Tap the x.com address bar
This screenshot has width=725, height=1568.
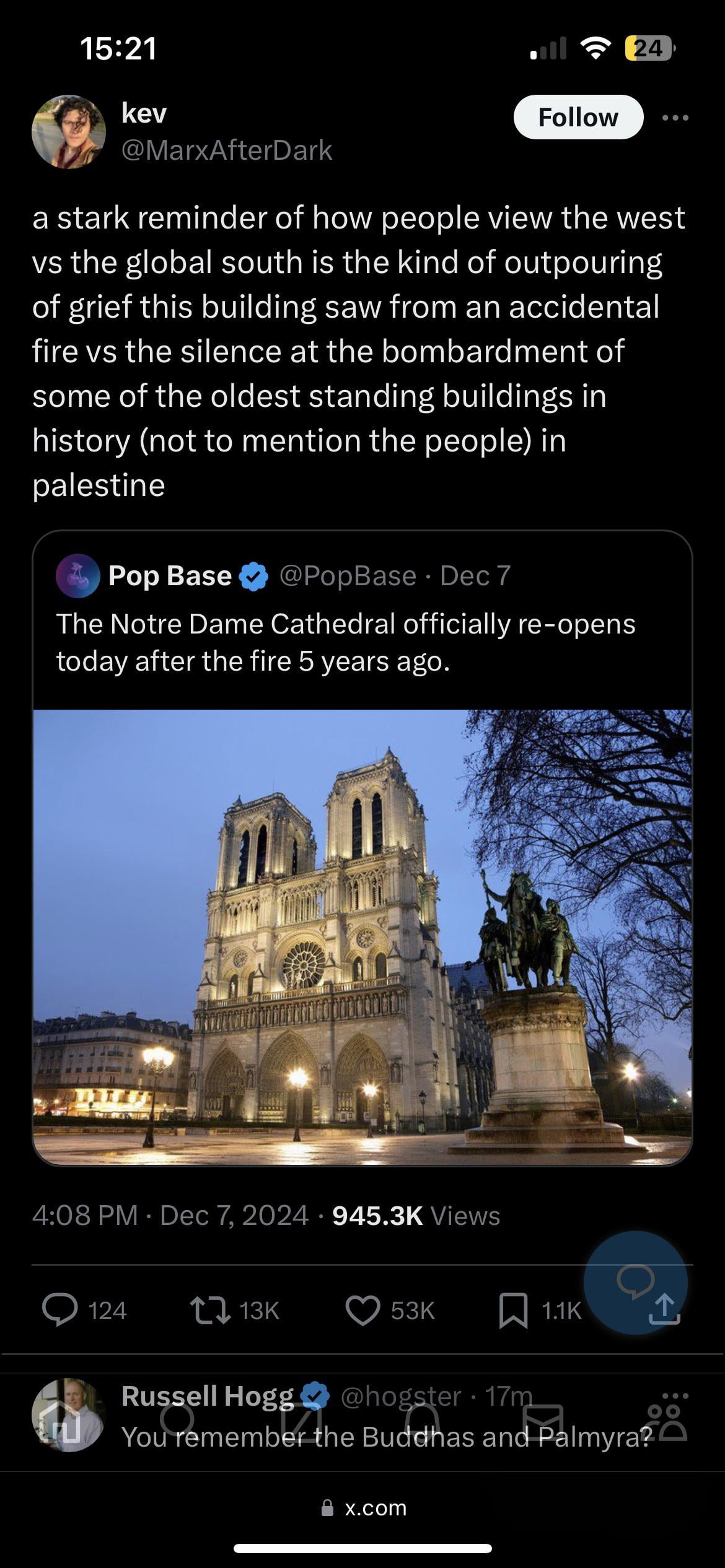point(362,1508)
